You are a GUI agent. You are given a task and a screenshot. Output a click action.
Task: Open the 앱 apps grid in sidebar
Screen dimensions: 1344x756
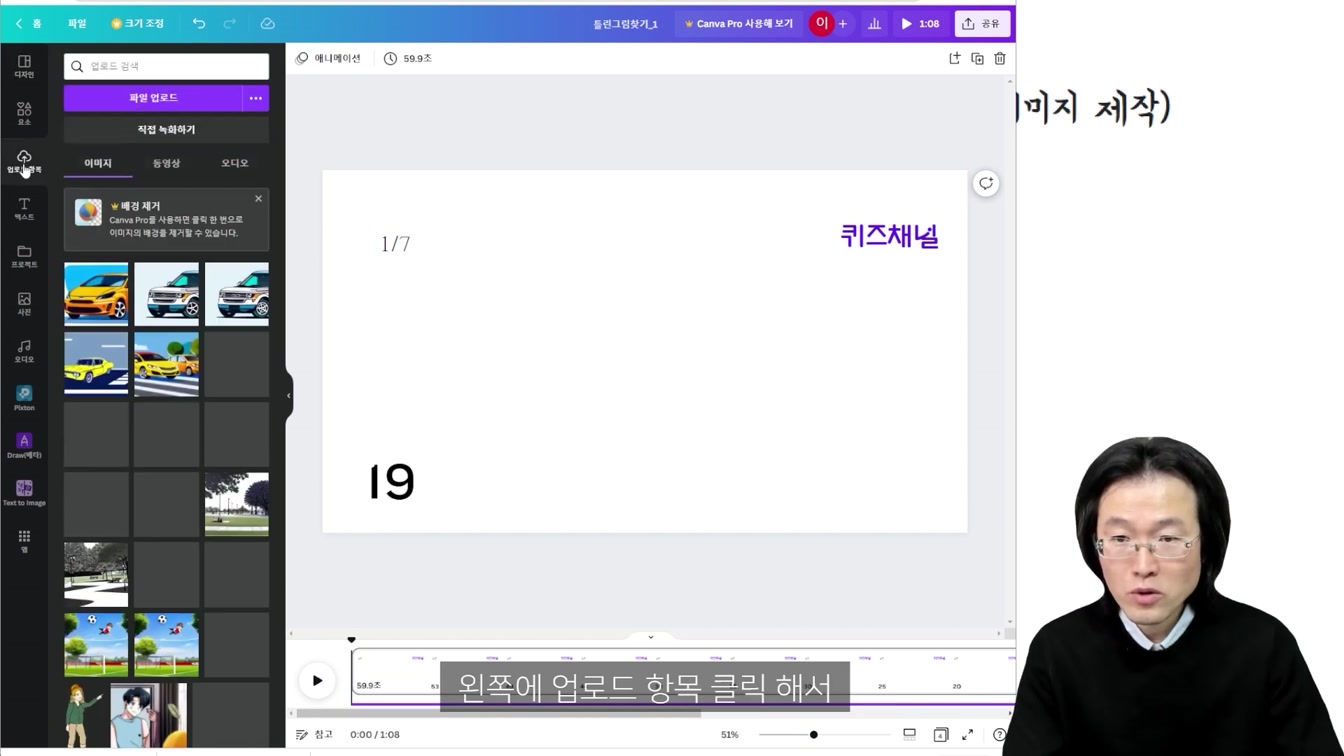tap(24, 541)
